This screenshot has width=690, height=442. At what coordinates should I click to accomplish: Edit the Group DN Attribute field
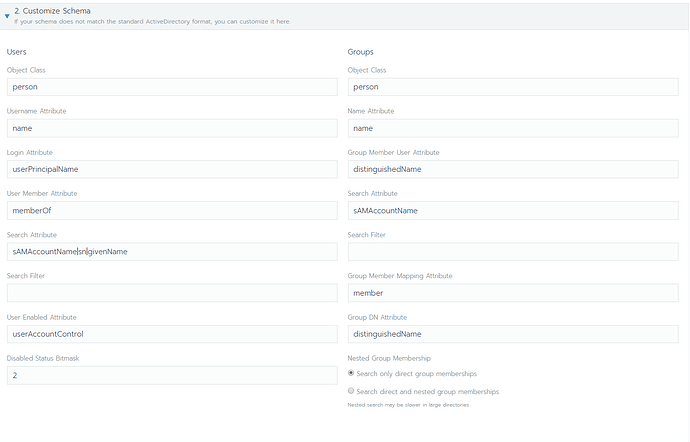click(x=513, y=334)
